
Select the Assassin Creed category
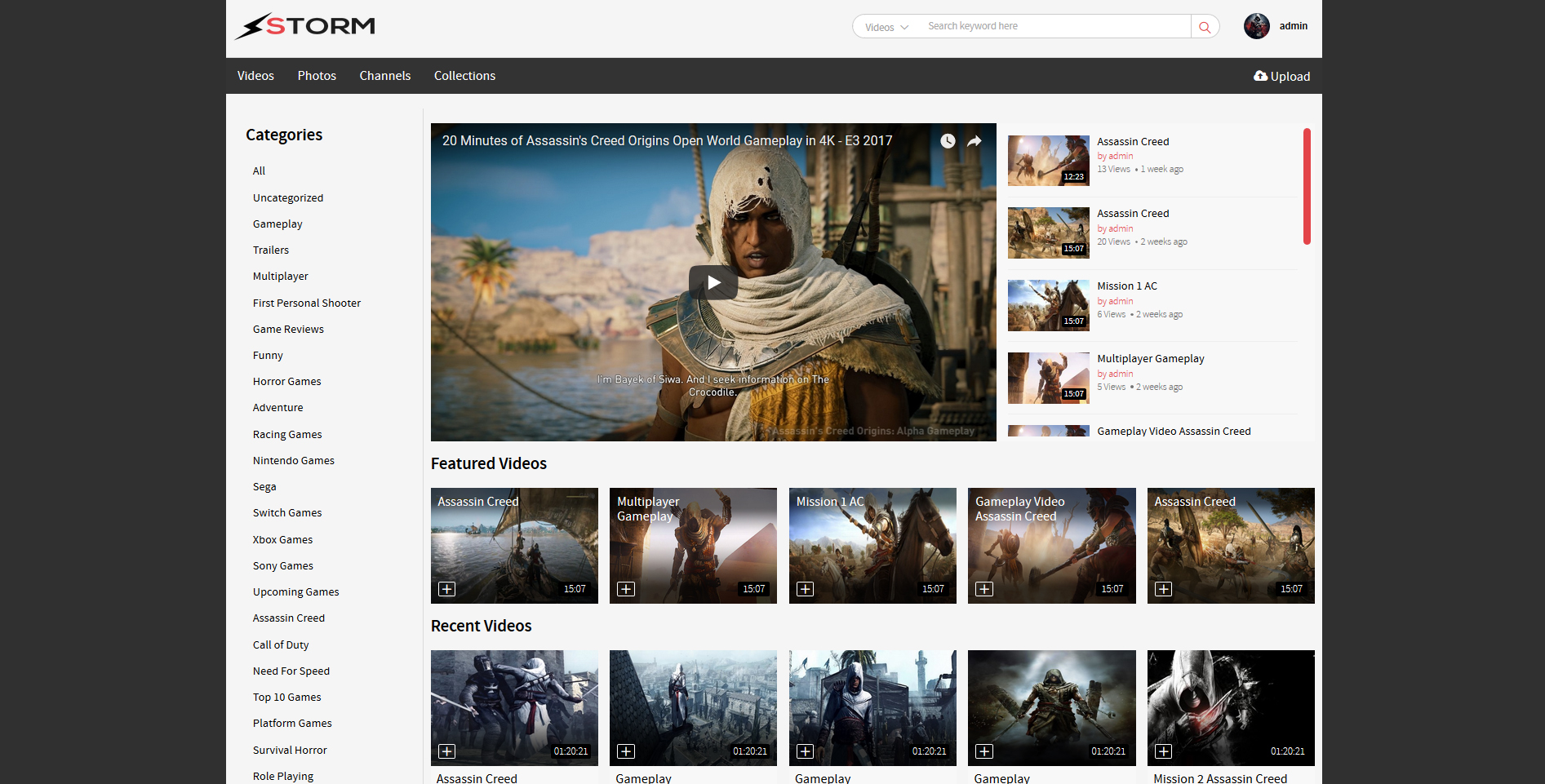(289, 618)
